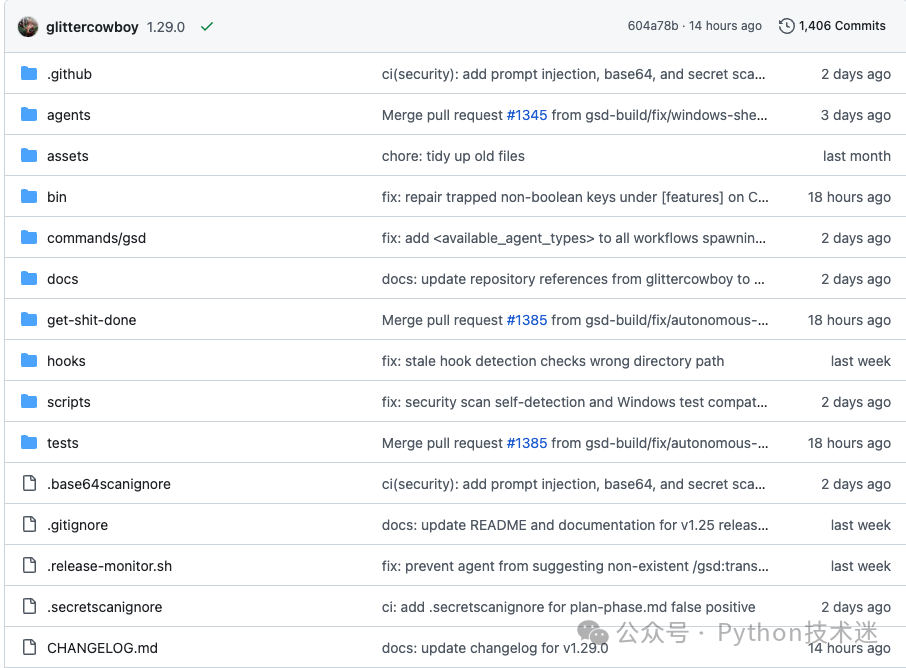Click the agents folder icon
Viewport: 906px width, 668px height.
pyautogui.click(x=29, y=114)
